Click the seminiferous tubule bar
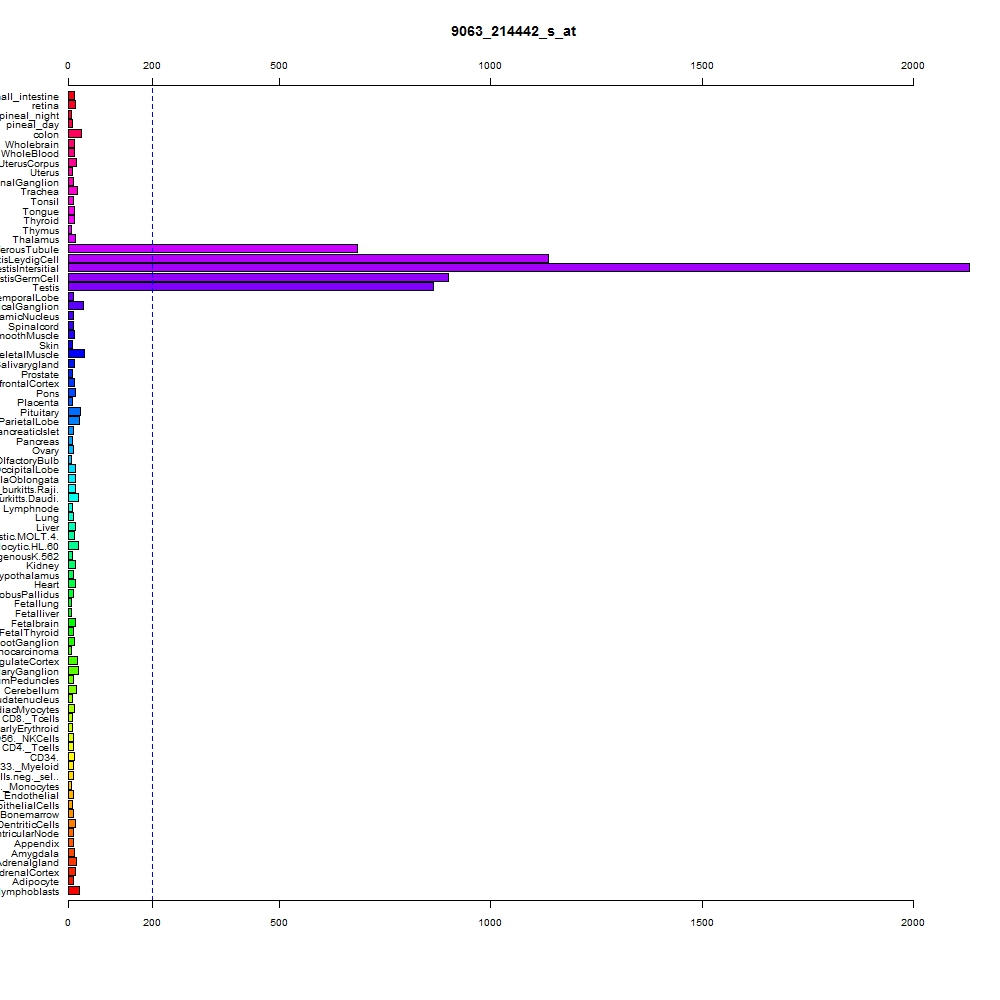This screenshot has width=1000, height=1000. [x=213, y=249]
